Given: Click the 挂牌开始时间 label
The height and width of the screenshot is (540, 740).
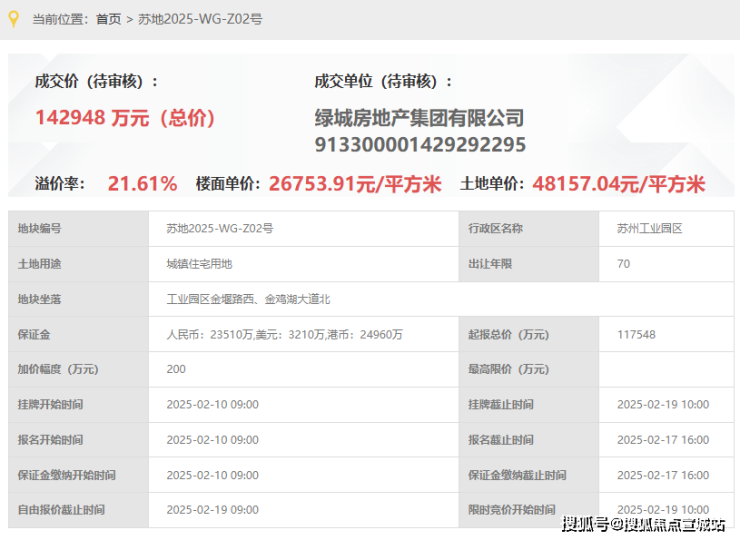Looking at the screenshot, I should click(x=50, y=405).
